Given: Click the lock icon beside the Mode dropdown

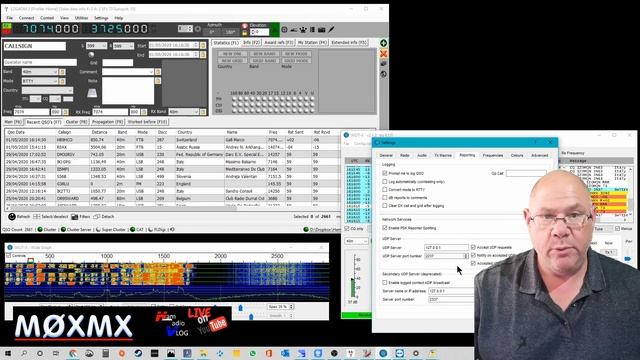Looking at the screenshot, I should tap(62, 81).
